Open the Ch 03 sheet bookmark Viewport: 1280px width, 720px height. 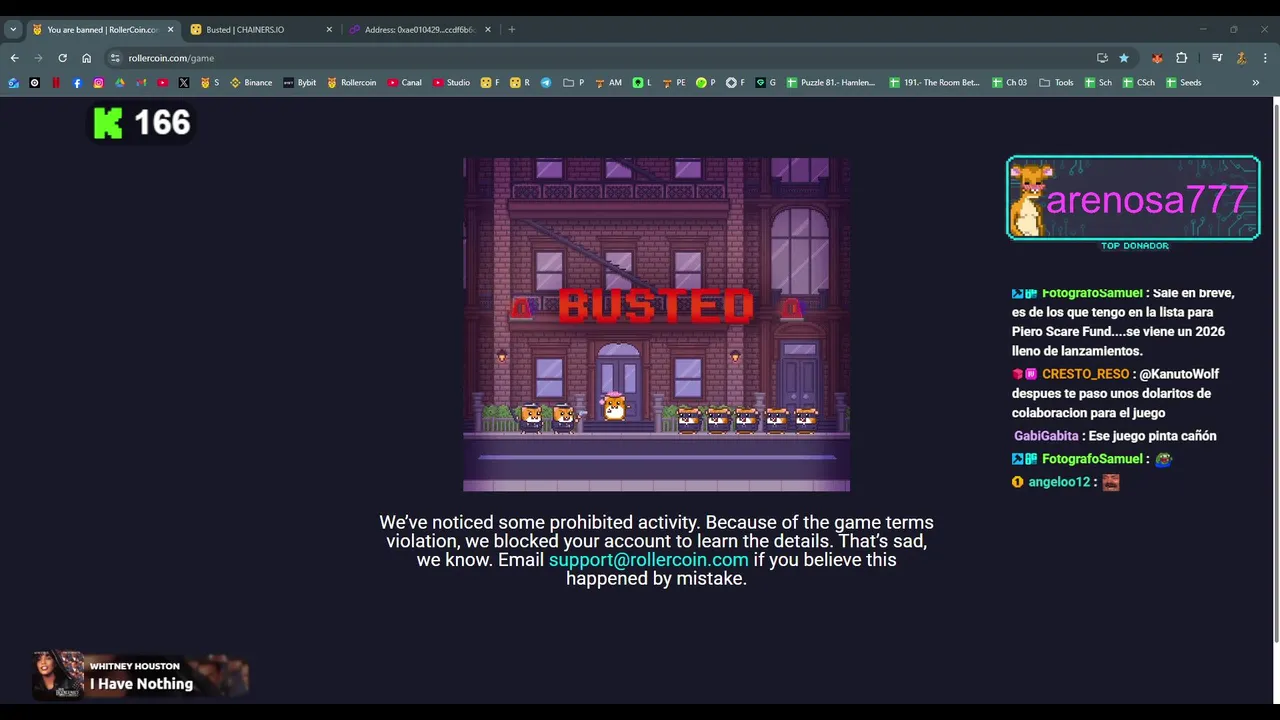[1009, 83]
